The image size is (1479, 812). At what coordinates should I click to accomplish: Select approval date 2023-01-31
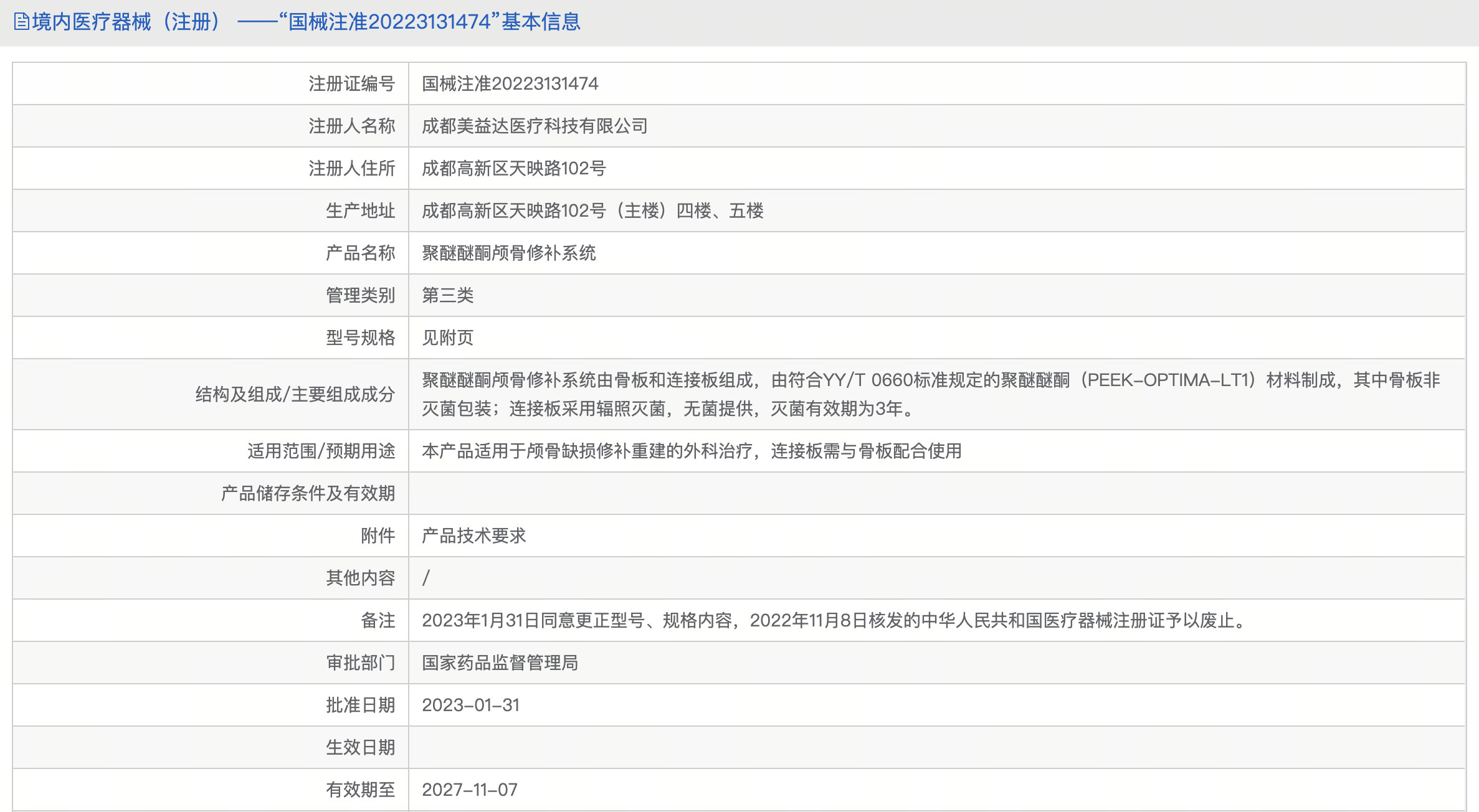[x=470, y=705]
